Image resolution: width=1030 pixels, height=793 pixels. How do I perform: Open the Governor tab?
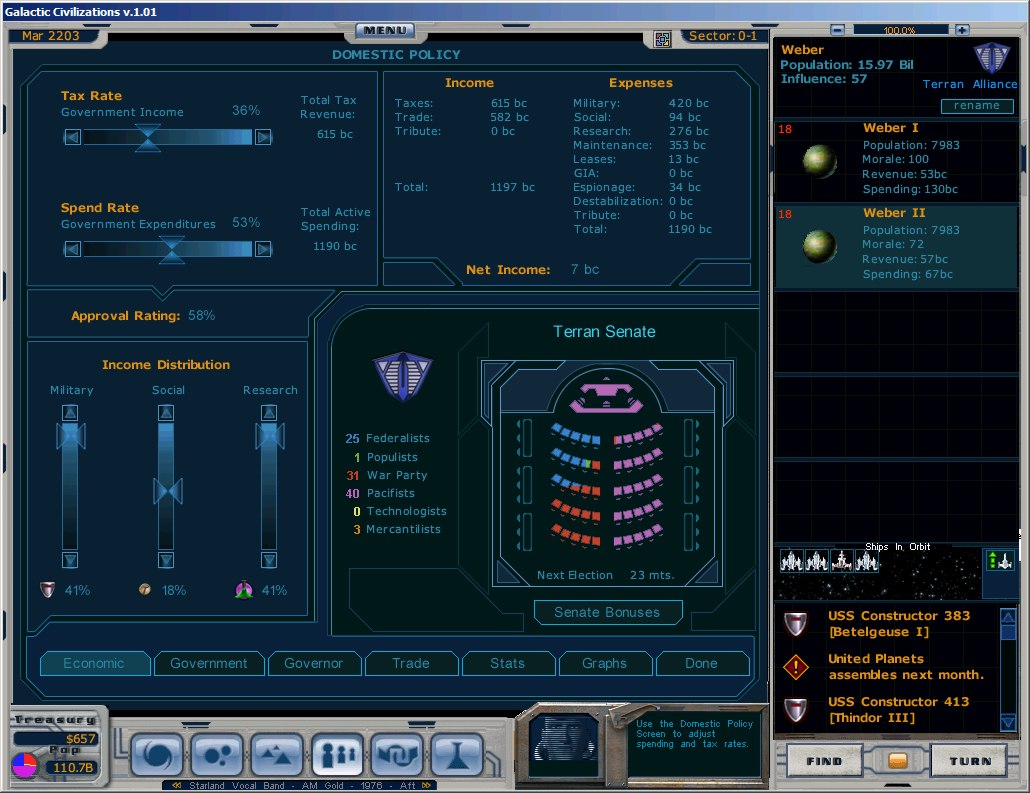pyautogui.click(x=313, y=664)
